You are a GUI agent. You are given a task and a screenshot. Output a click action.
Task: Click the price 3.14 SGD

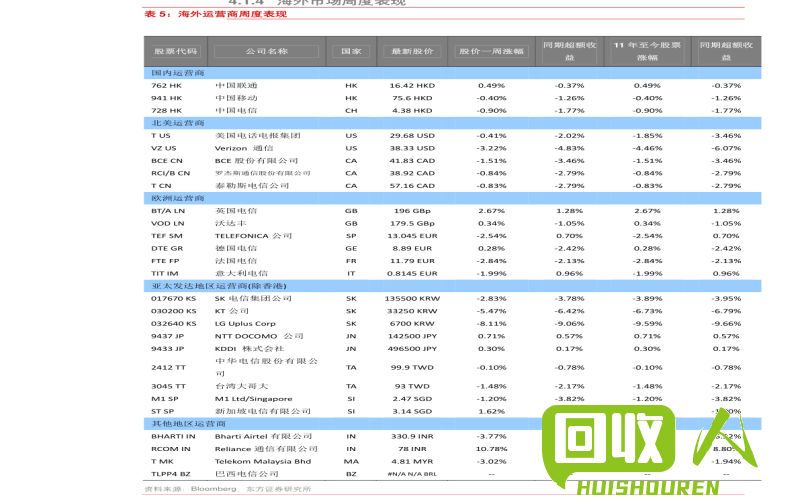[412, 411]
